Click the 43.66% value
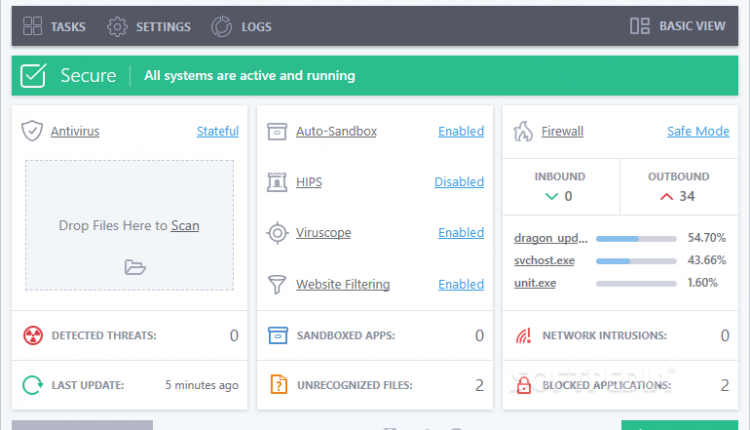The image size is (750, 430). tap(706, 260)
